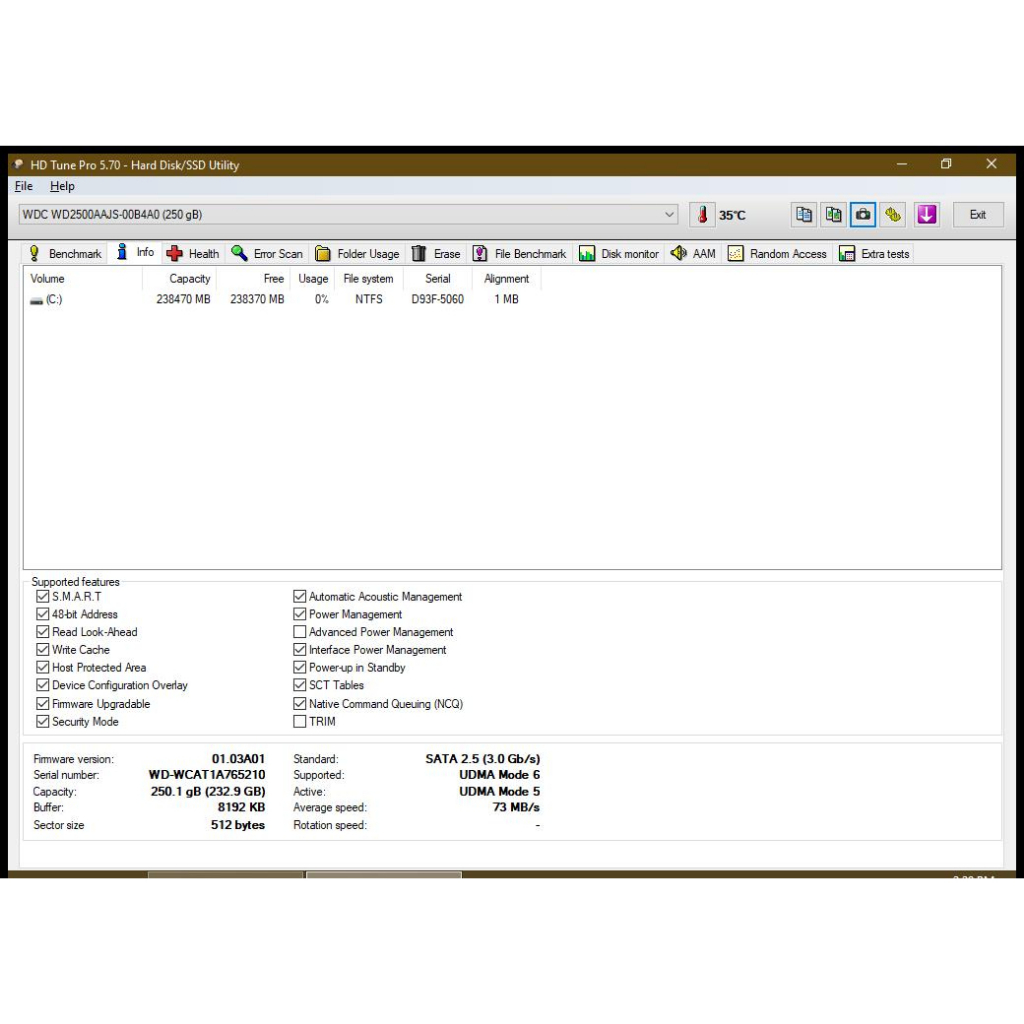Screen dimensions: 1024x1024
Task: Click the copy text to clipboard icon
Action: coord(804,214)
